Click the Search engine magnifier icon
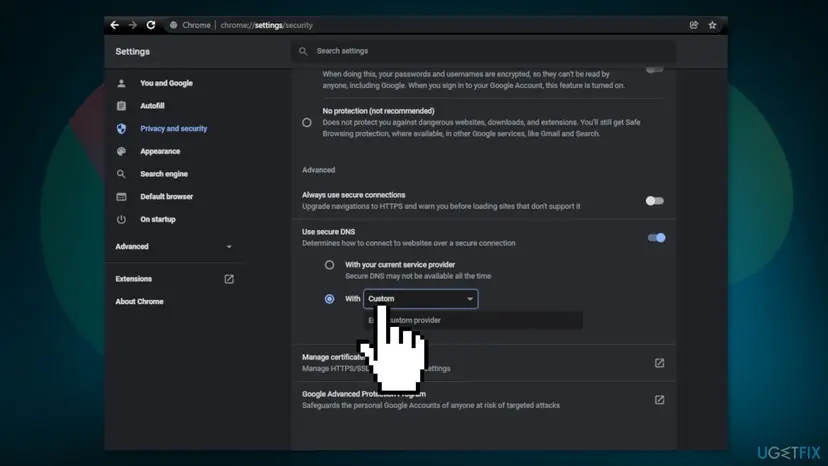This screenshot has width=828, height=466. pyautogui.click(x=121, y=174)
